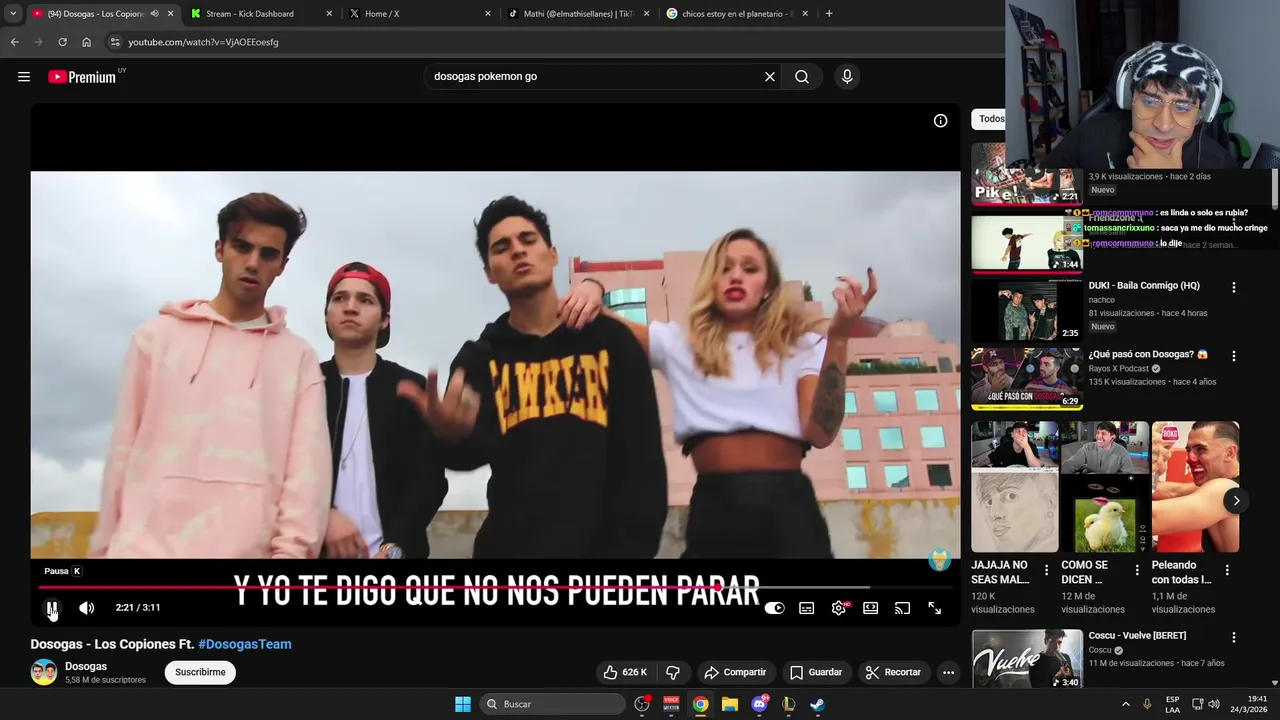Open the #DosogasTeam hashtag link
Image resolution: width=1280 pixels, height=720 pixels.
(x=245, y=644)
